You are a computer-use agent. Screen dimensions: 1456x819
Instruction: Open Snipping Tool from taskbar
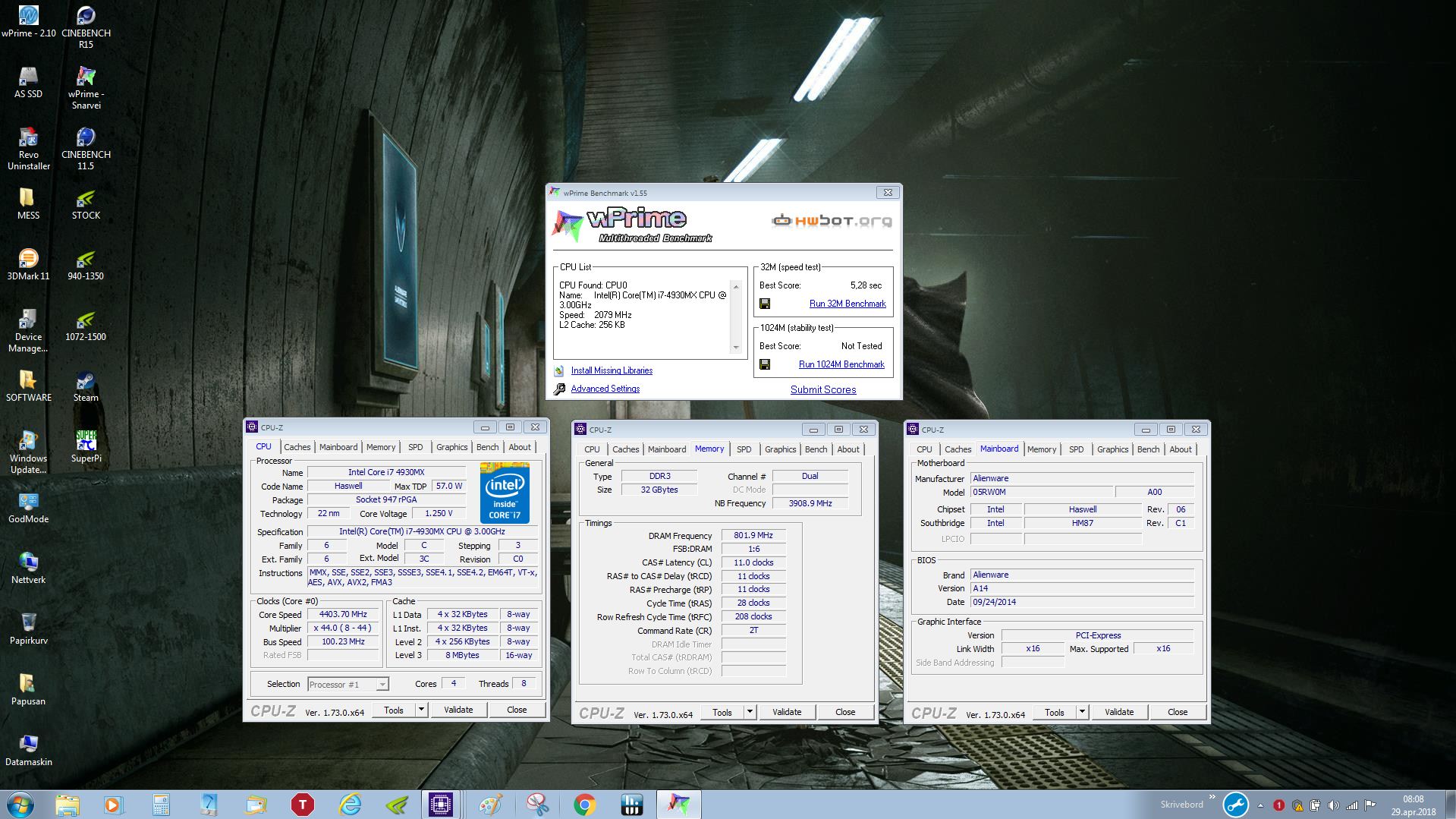(537, 804)
